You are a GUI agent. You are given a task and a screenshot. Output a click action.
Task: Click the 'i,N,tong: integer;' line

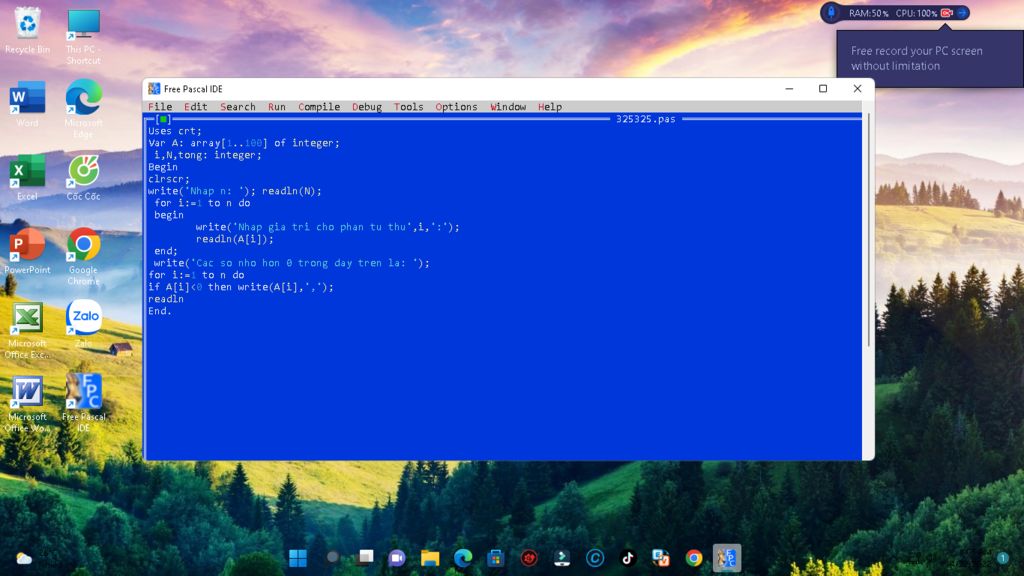(208, 155)
